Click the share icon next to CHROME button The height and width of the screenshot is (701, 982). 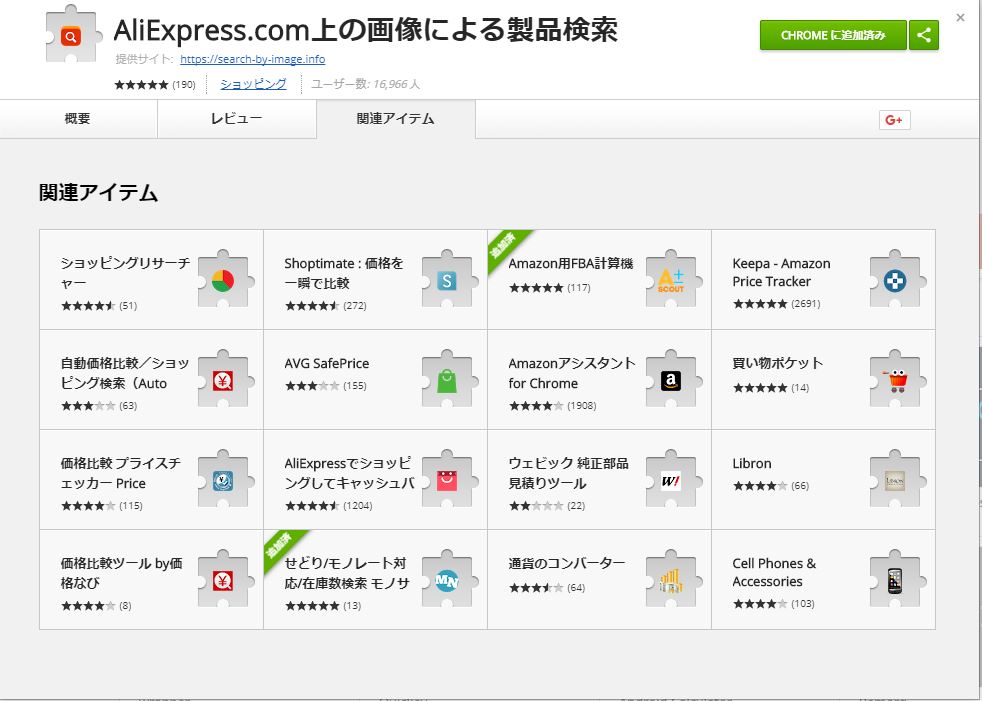coord(924,35)
